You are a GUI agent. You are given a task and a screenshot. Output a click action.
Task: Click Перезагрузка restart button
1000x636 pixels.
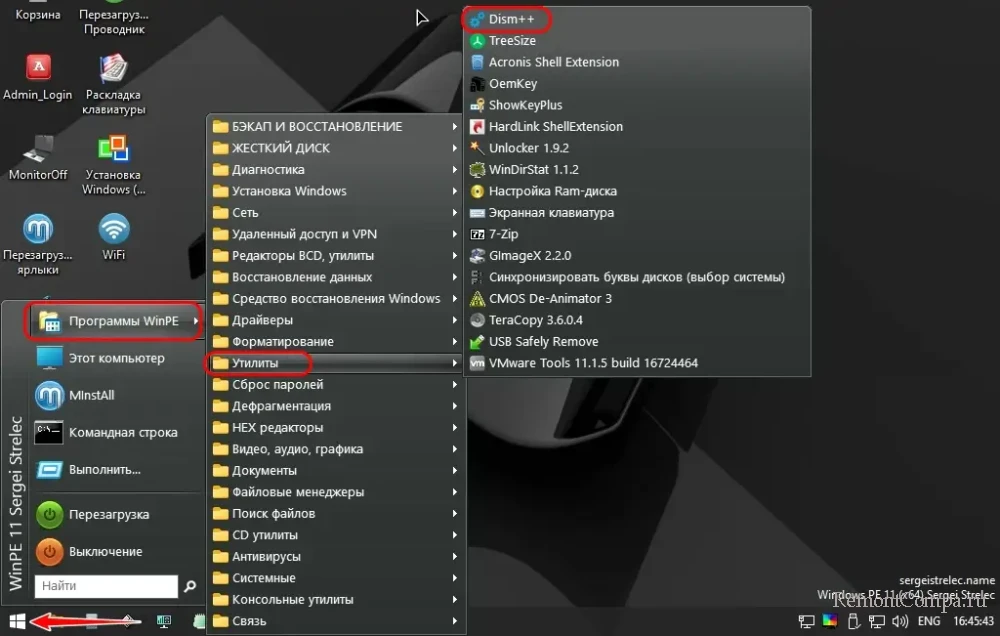pos(116,515)
